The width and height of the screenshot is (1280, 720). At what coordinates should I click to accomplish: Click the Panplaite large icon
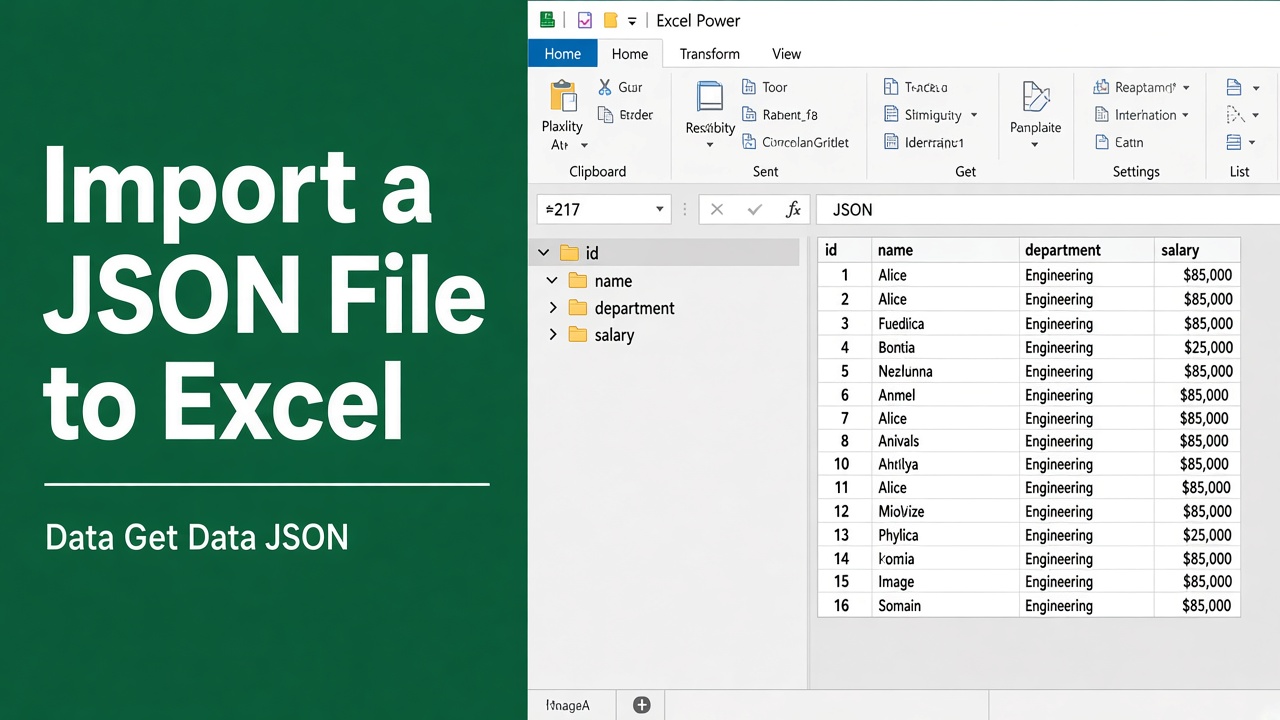point(1036,98)
